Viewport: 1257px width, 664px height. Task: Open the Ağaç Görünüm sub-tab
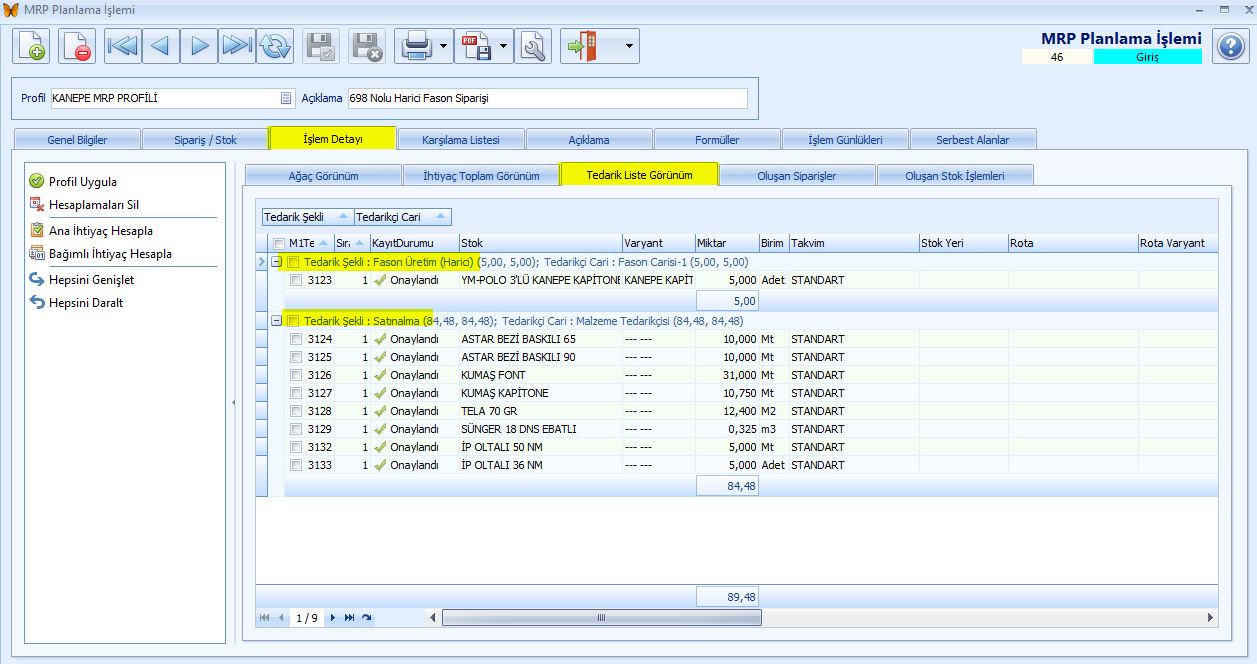tap(323, 175)
